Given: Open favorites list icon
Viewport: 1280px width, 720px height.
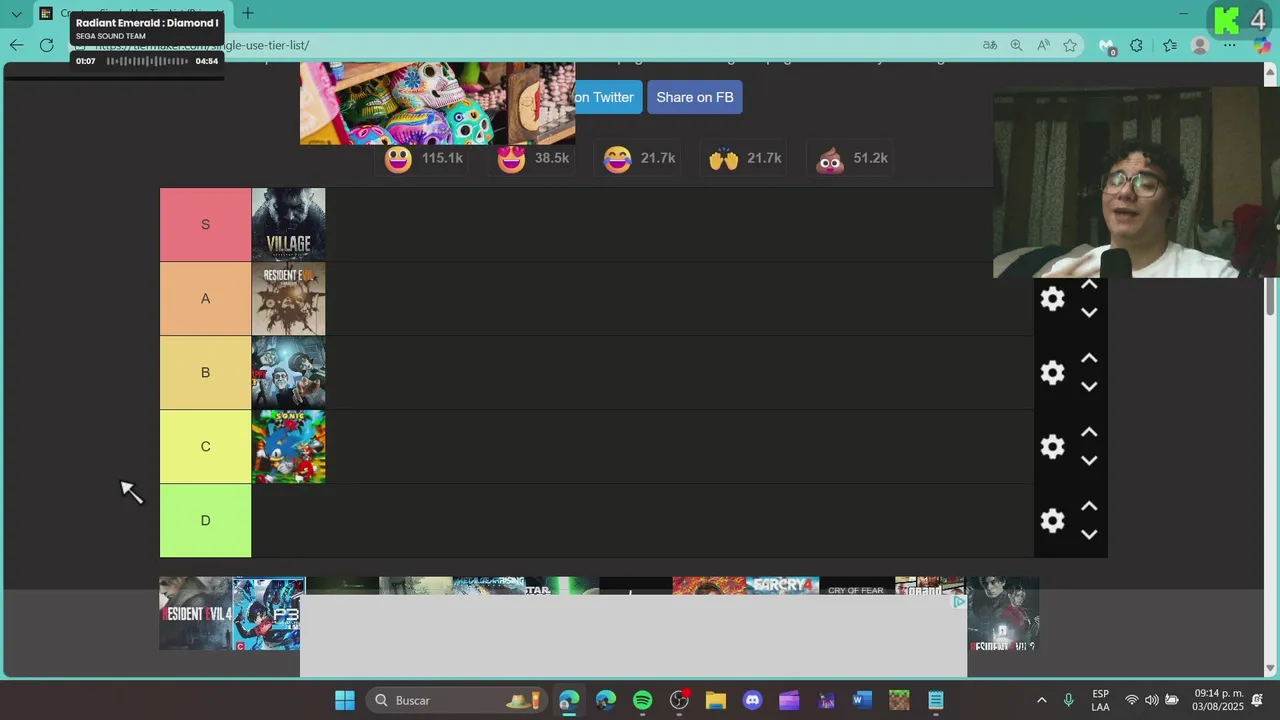Looking at the screenshot, I should click(1170, 45).
